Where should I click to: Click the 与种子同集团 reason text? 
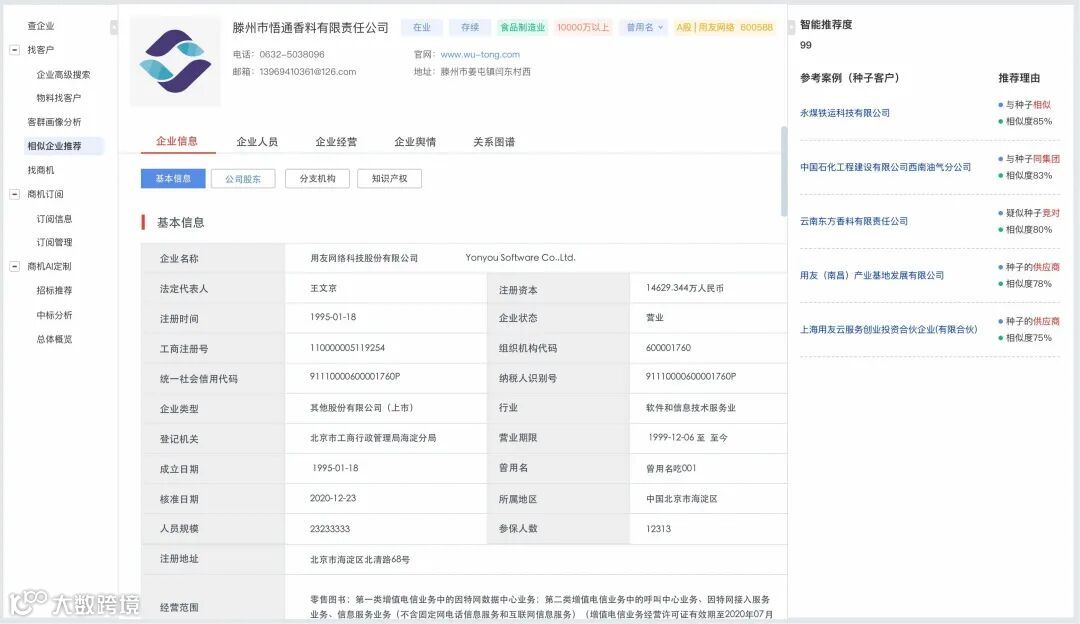[x=1032, y=159]
